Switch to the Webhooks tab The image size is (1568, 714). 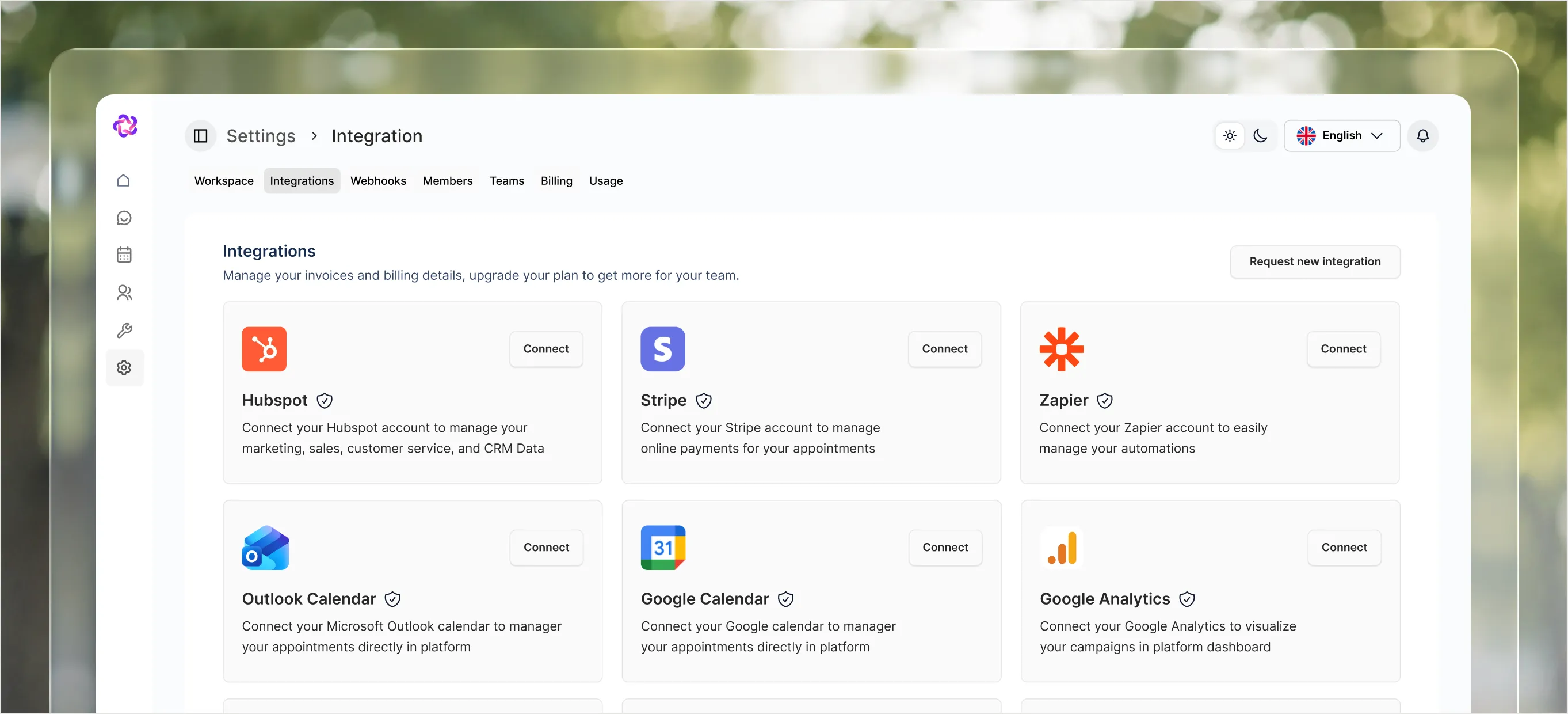(x=378, y=181)
